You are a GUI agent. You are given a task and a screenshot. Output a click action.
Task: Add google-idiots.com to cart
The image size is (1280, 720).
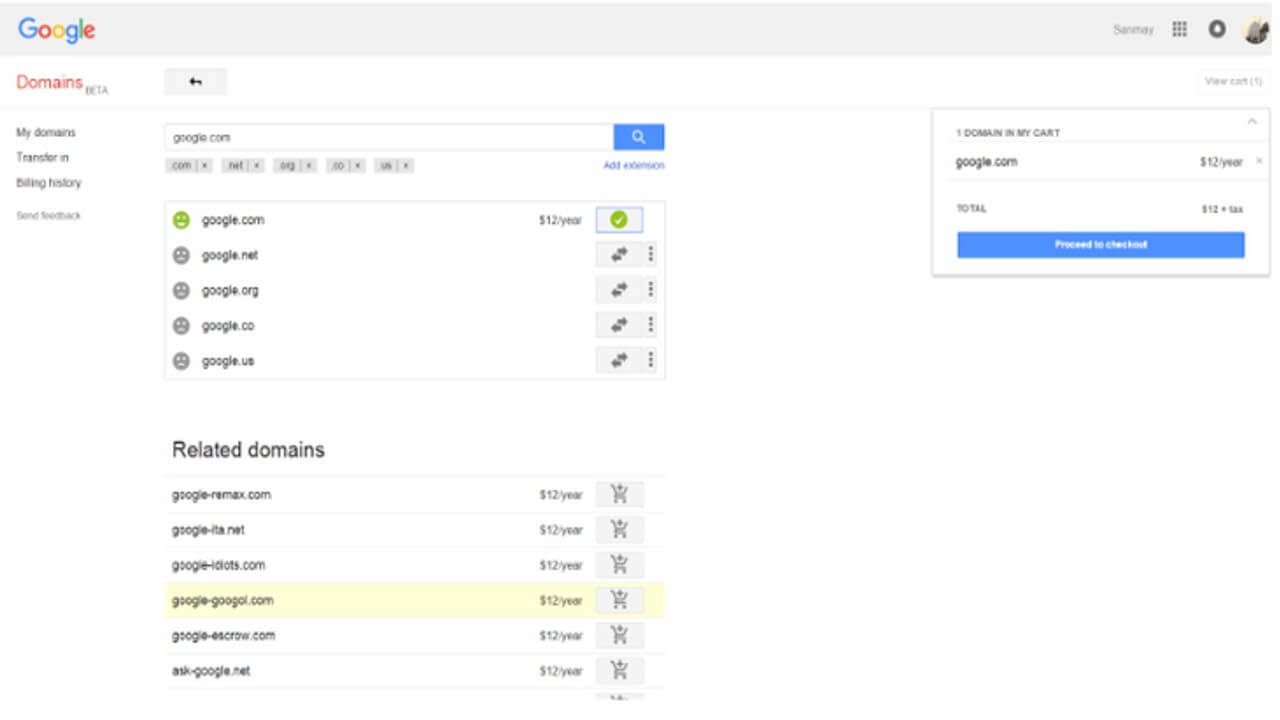620,564
